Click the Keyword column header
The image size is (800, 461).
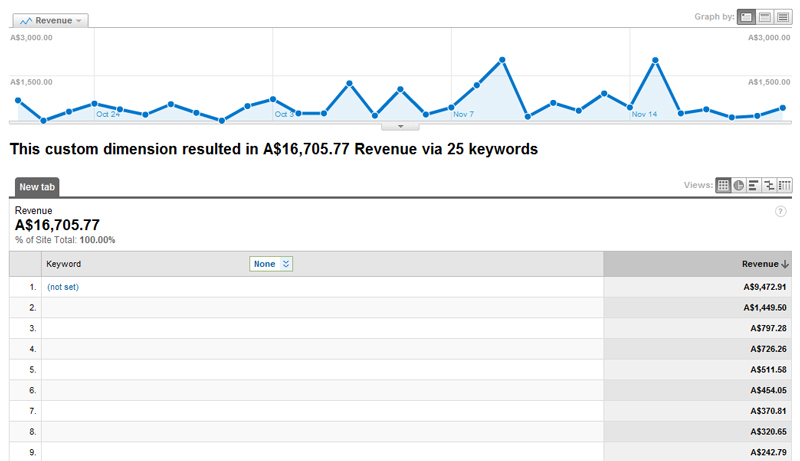coord(64,264)
